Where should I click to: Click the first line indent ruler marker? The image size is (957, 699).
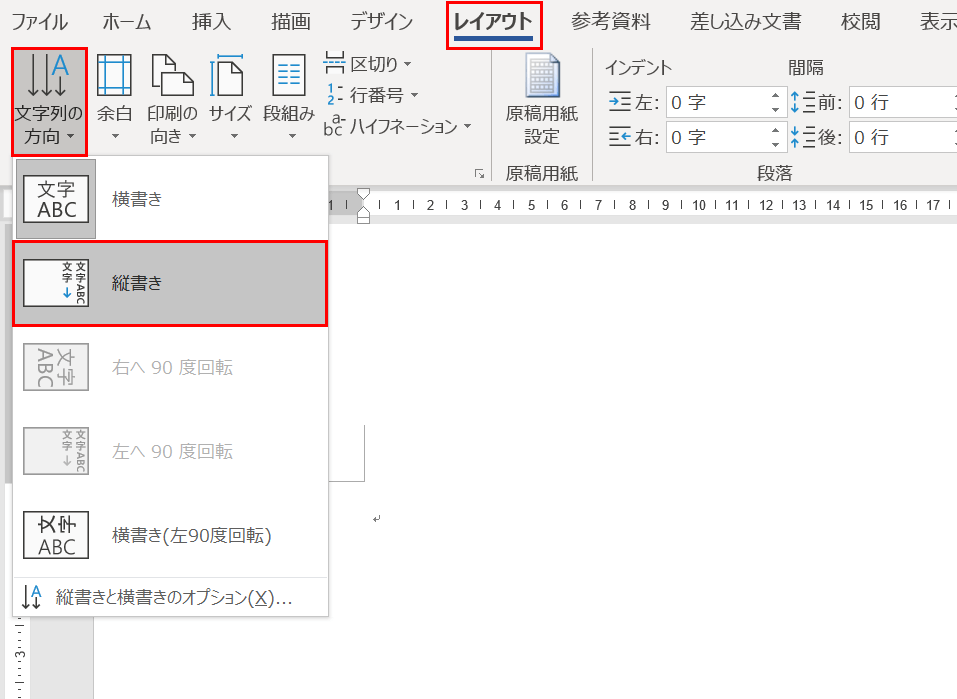(x=363, y=195)
